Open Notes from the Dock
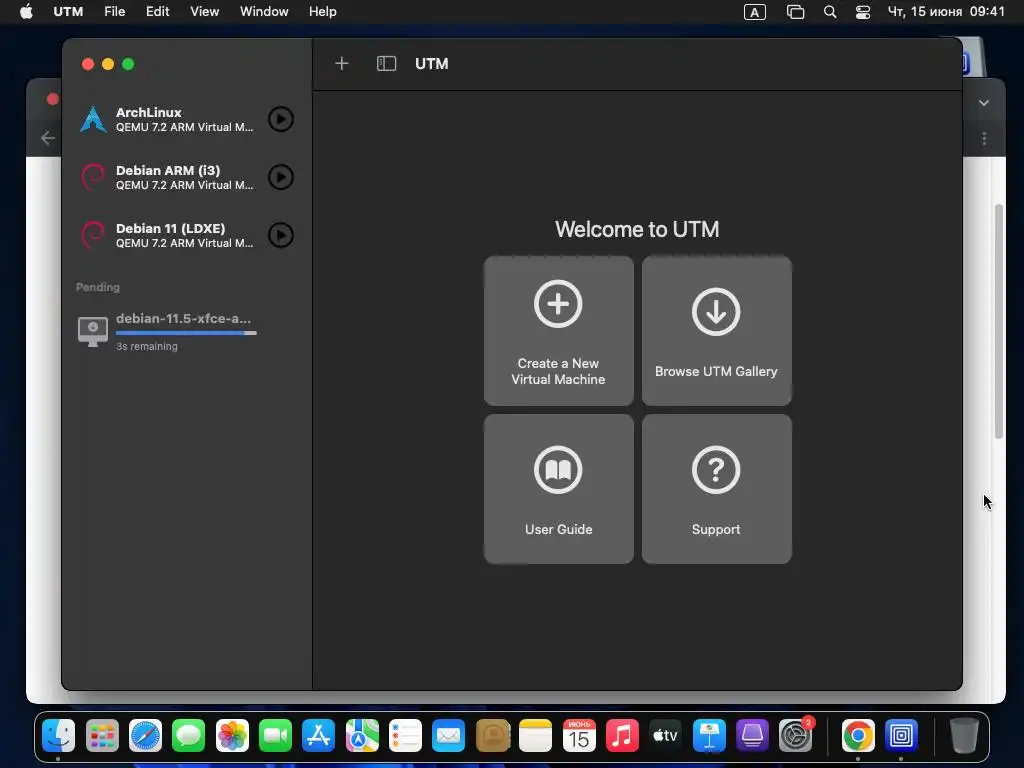The width and height of the screenshot is (1024, 768). point(536,736)
